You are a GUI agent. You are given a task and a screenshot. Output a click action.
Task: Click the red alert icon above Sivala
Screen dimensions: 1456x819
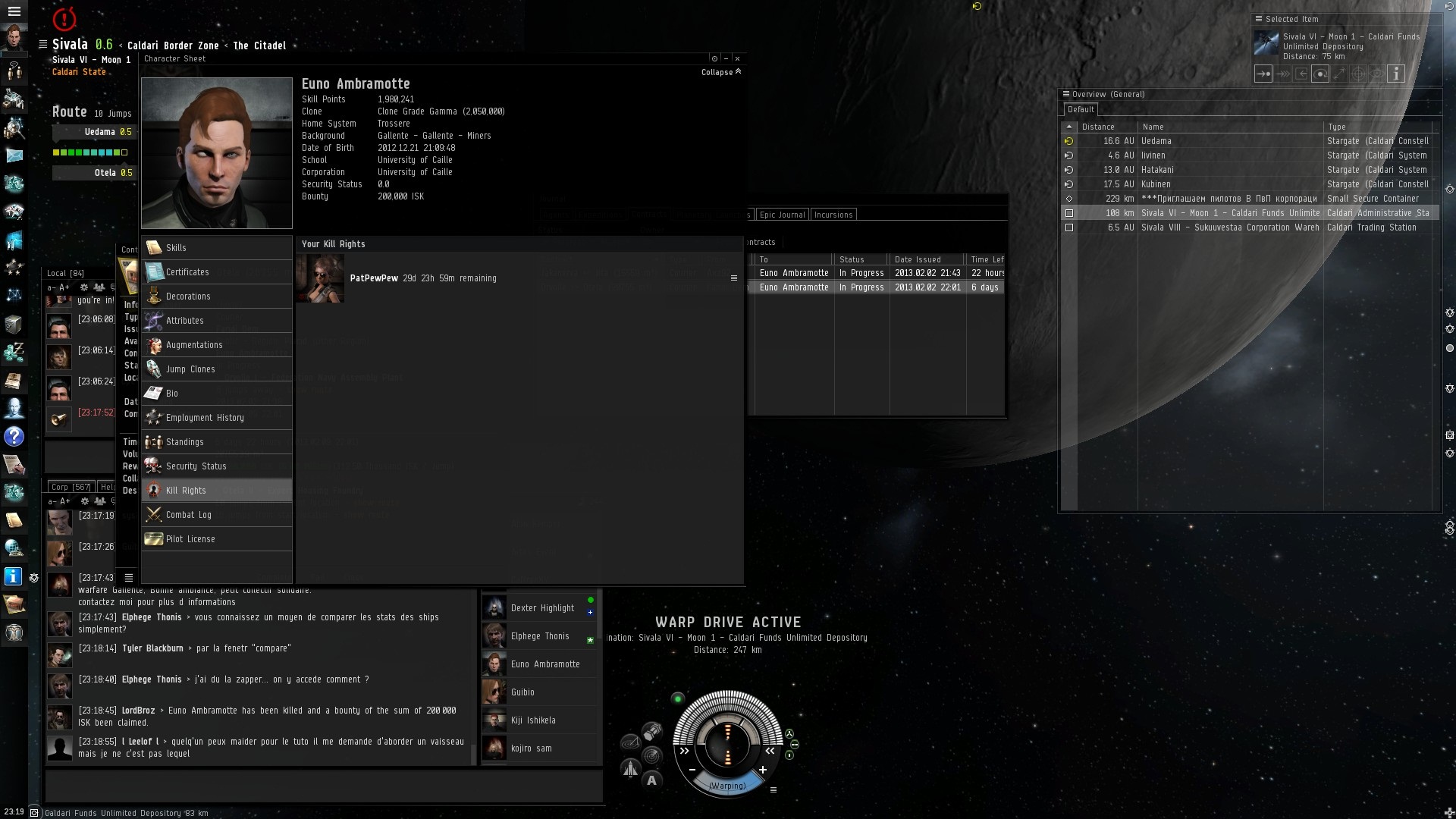[x=65, y=18]
